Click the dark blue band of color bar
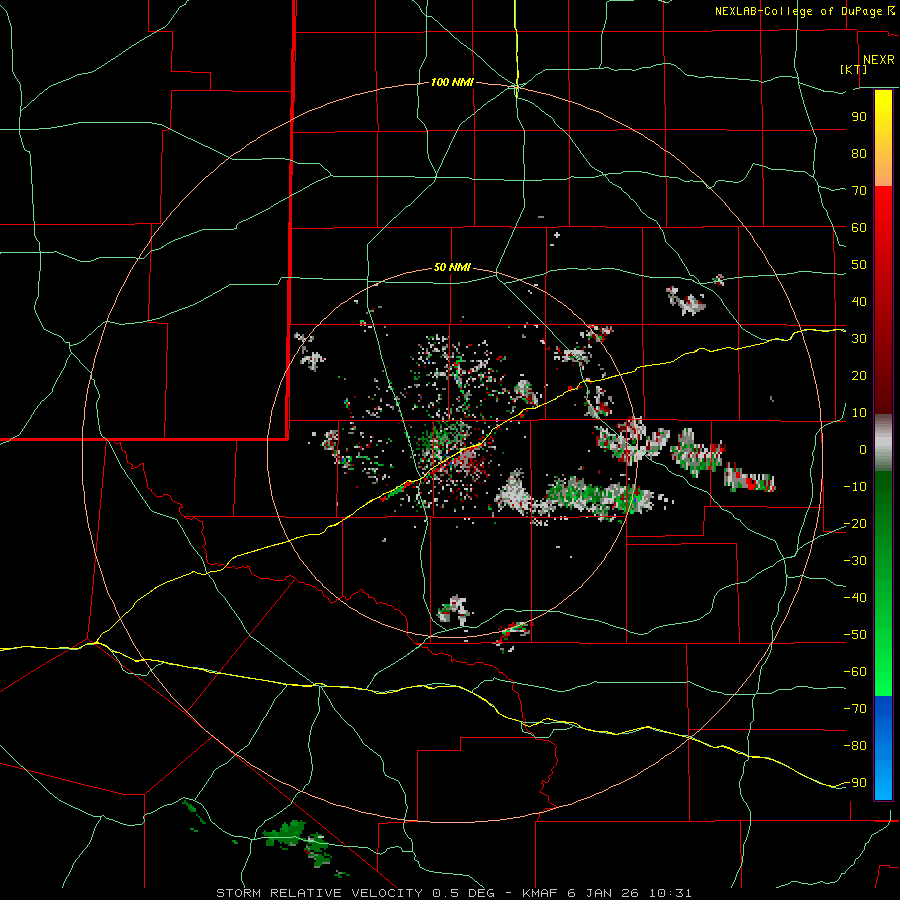Screen dimensions: 900x900 [883, 712]
